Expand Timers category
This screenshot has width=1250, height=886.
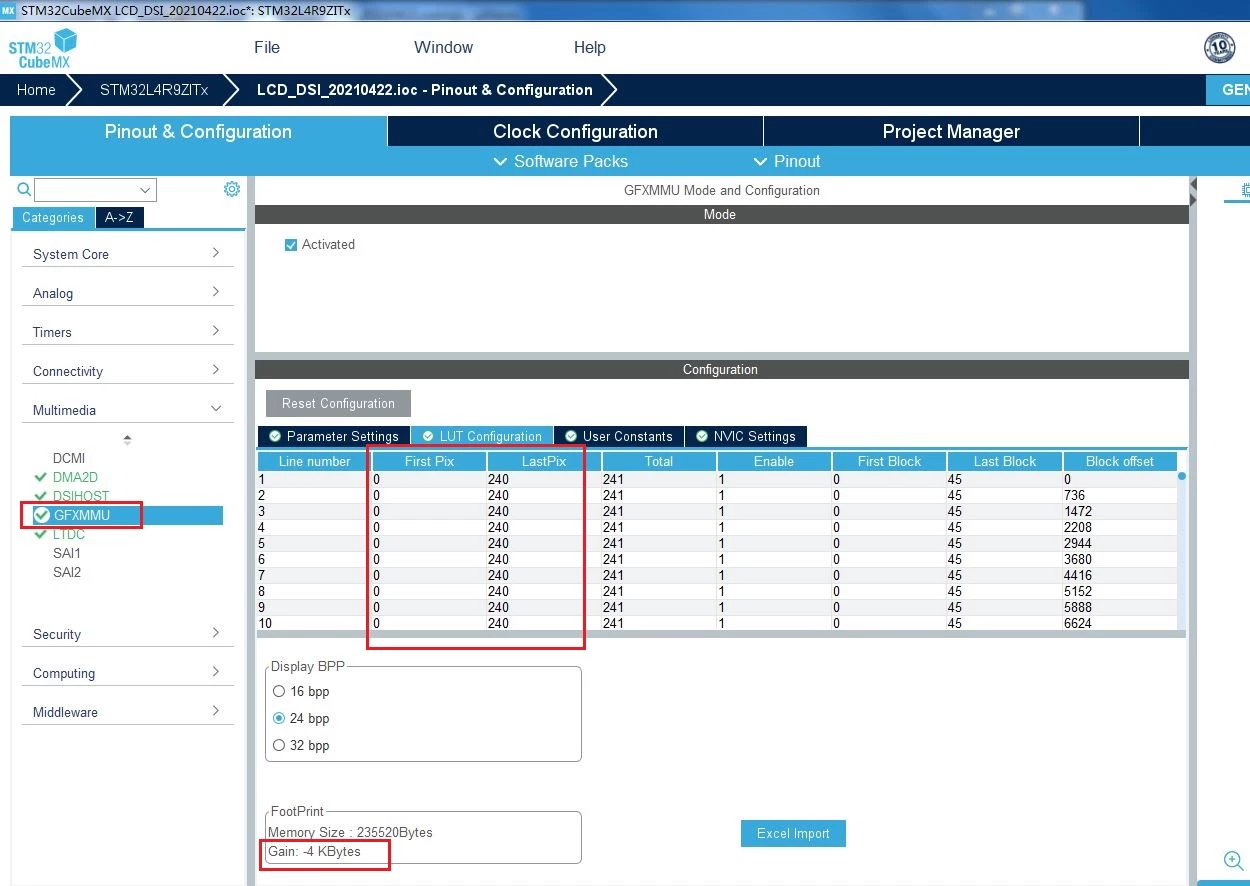[x=128, y=332]
